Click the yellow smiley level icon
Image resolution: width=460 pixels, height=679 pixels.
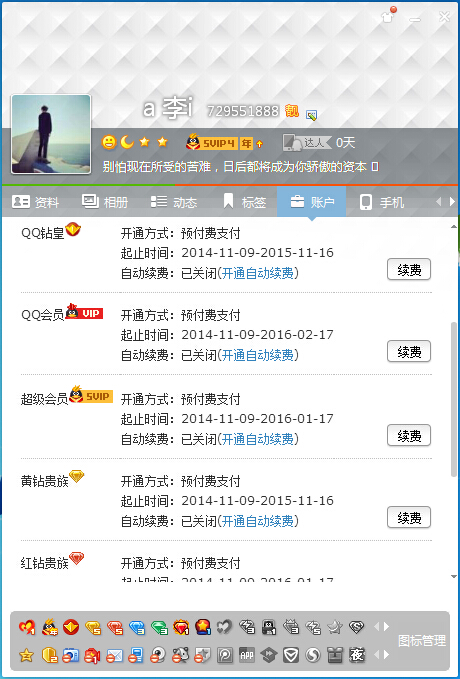109,142
